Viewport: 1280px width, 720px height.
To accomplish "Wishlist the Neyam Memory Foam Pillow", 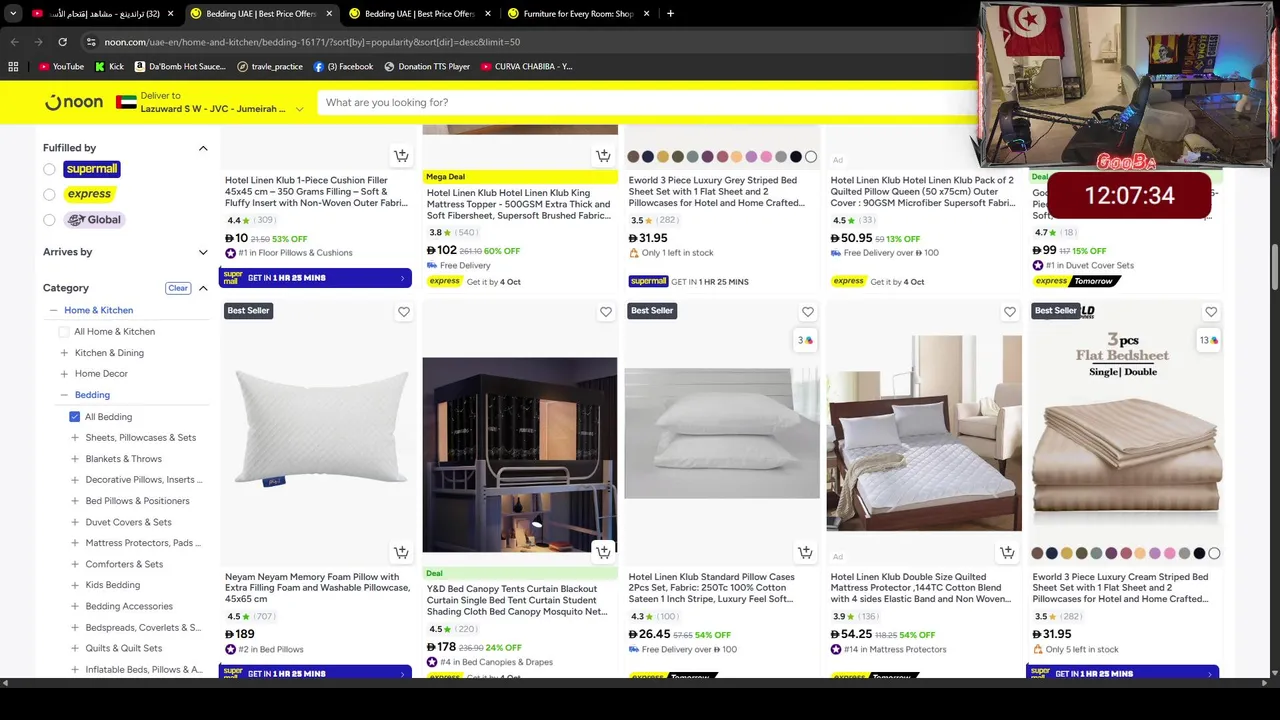I will point(404,312).
